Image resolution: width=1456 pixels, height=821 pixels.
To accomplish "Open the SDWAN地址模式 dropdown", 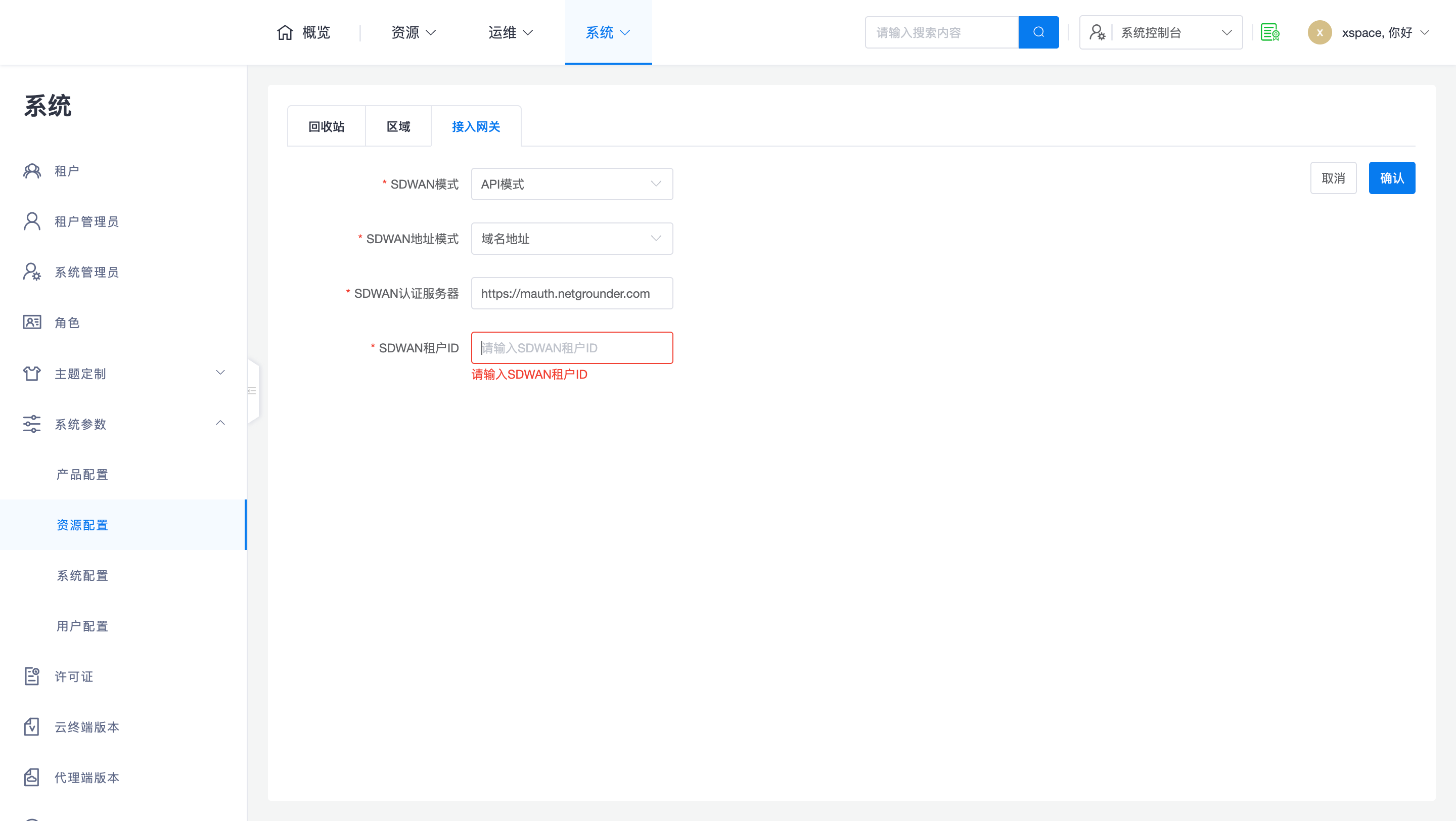I will [x=571, y=239].
